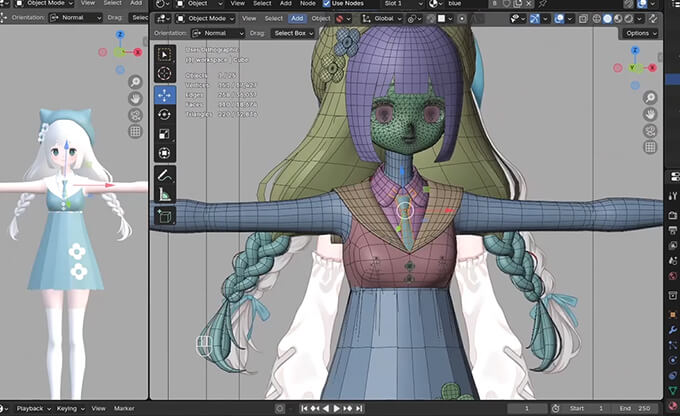Choose the Move tool in toolbar
This screenshot has width=680, height=416.
(164, 95)
